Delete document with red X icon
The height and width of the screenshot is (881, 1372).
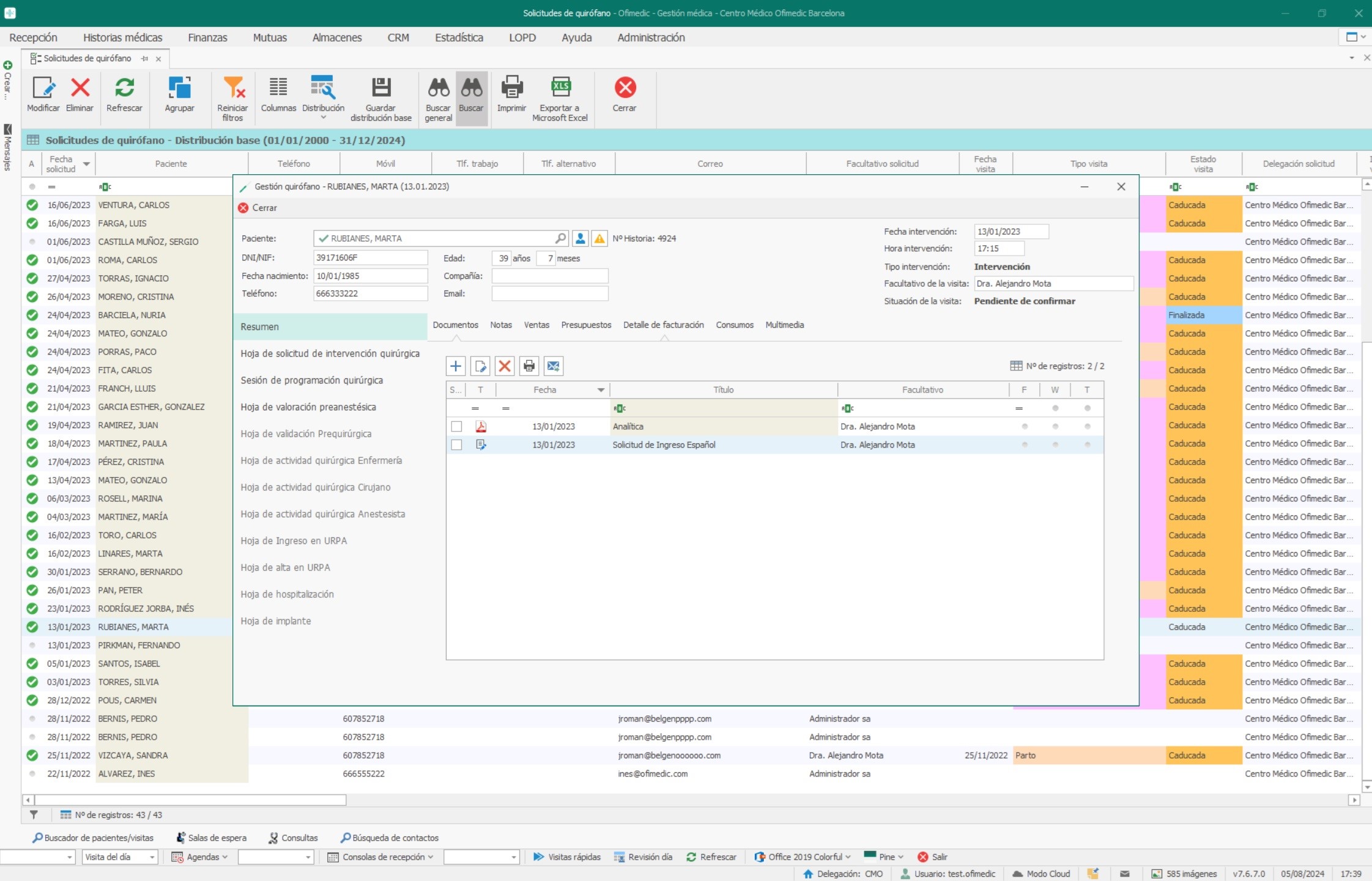tap(505, 366)
